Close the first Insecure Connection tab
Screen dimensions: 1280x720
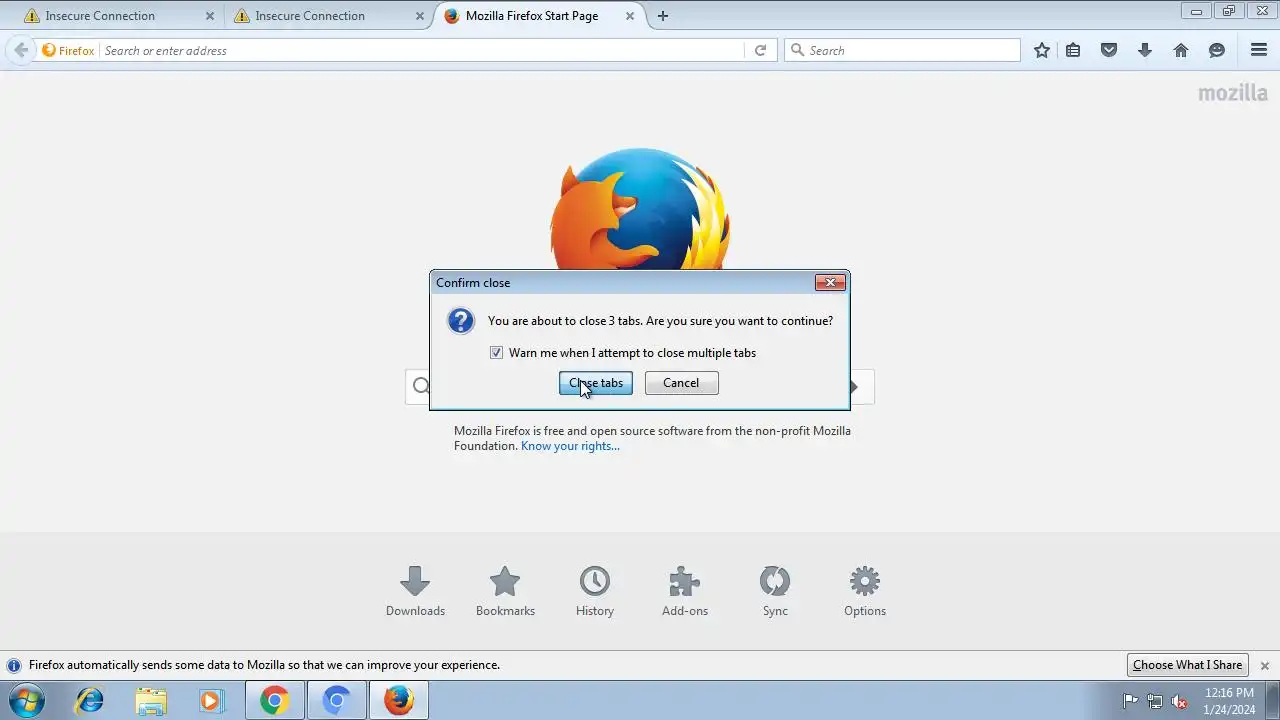click(210, 16)
